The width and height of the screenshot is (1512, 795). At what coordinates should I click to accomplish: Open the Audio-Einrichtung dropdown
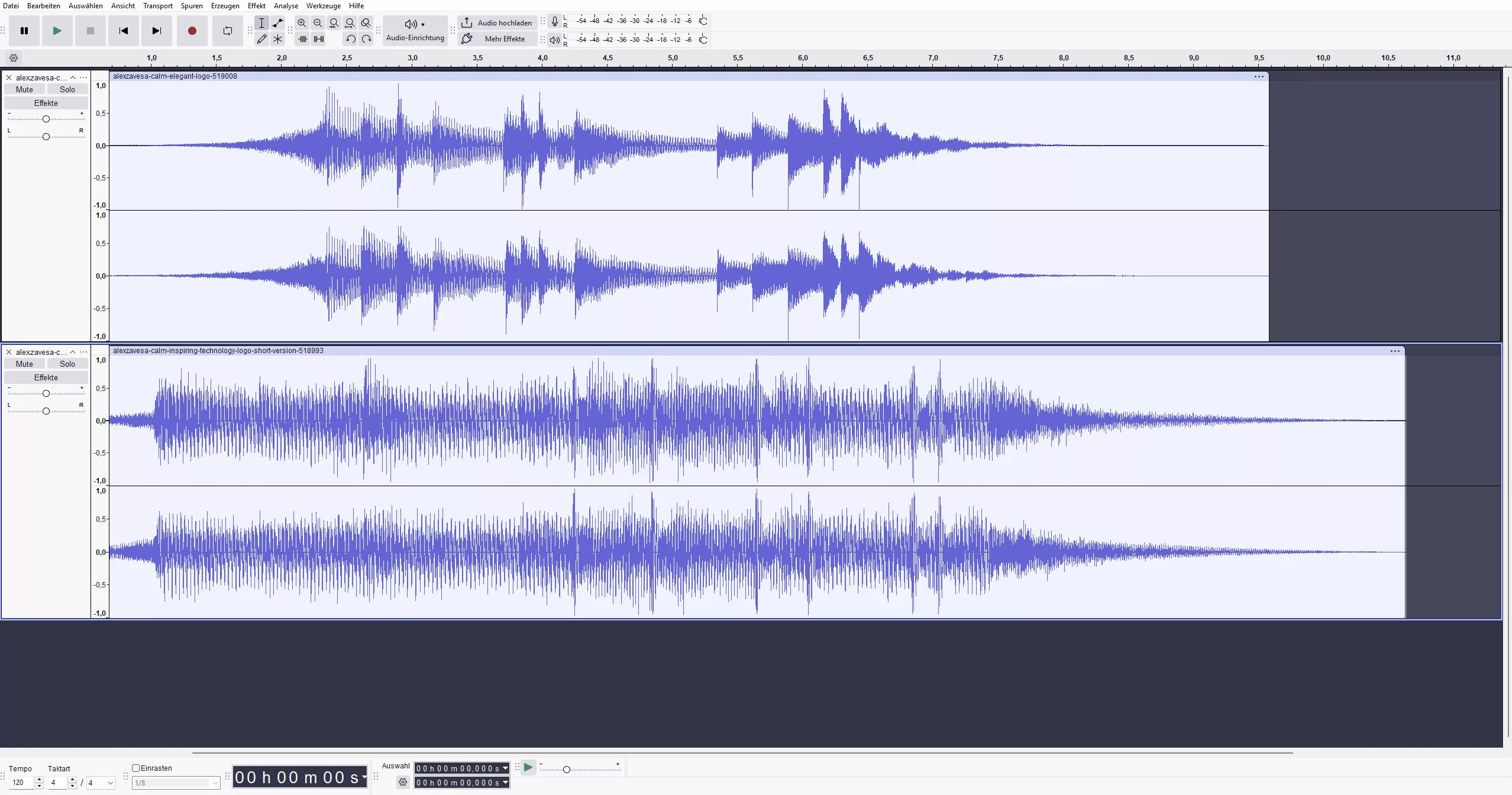coord(415,31)
